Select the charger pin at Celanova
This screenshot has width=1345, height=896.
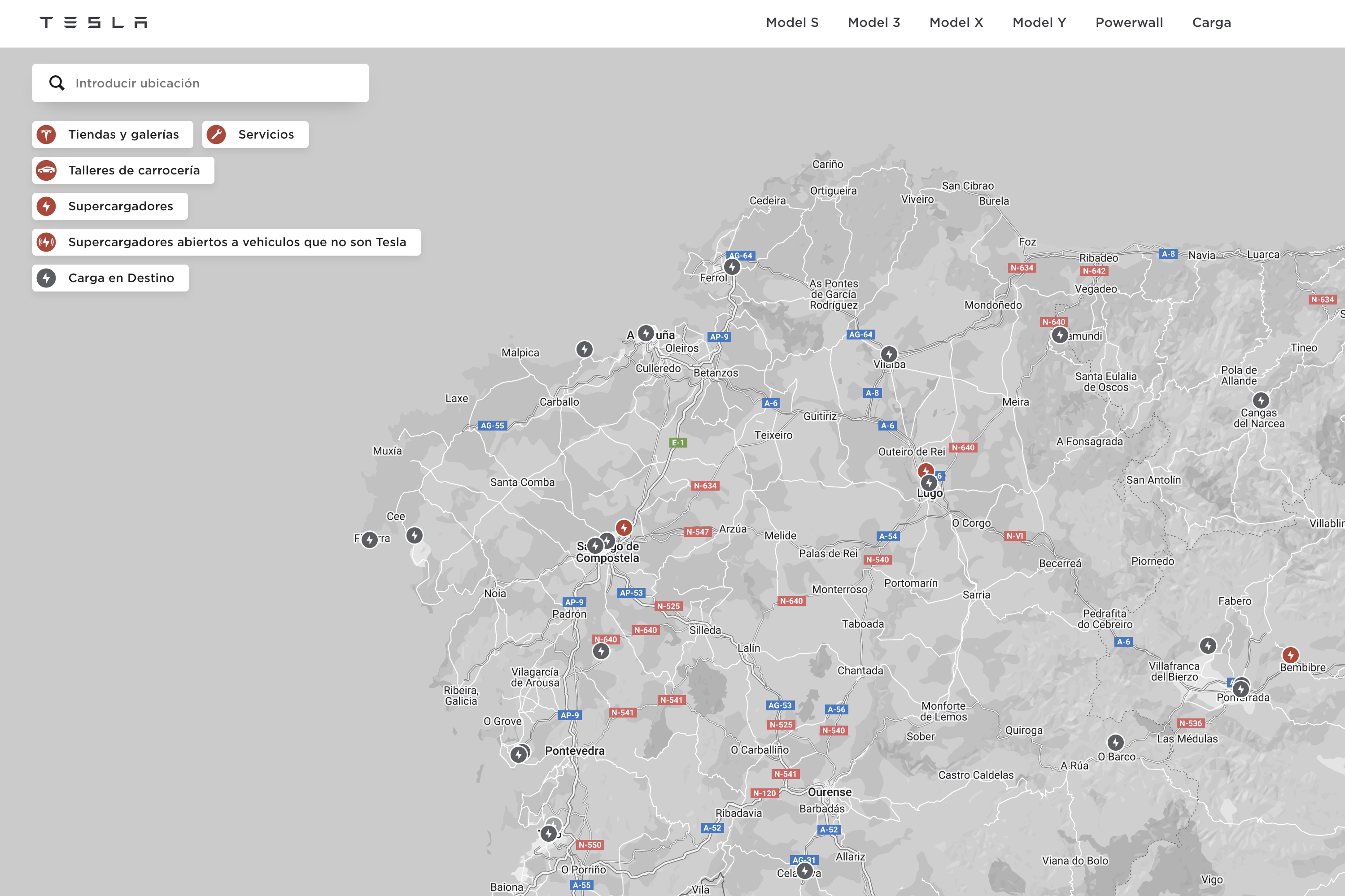[x=805, y=871]
